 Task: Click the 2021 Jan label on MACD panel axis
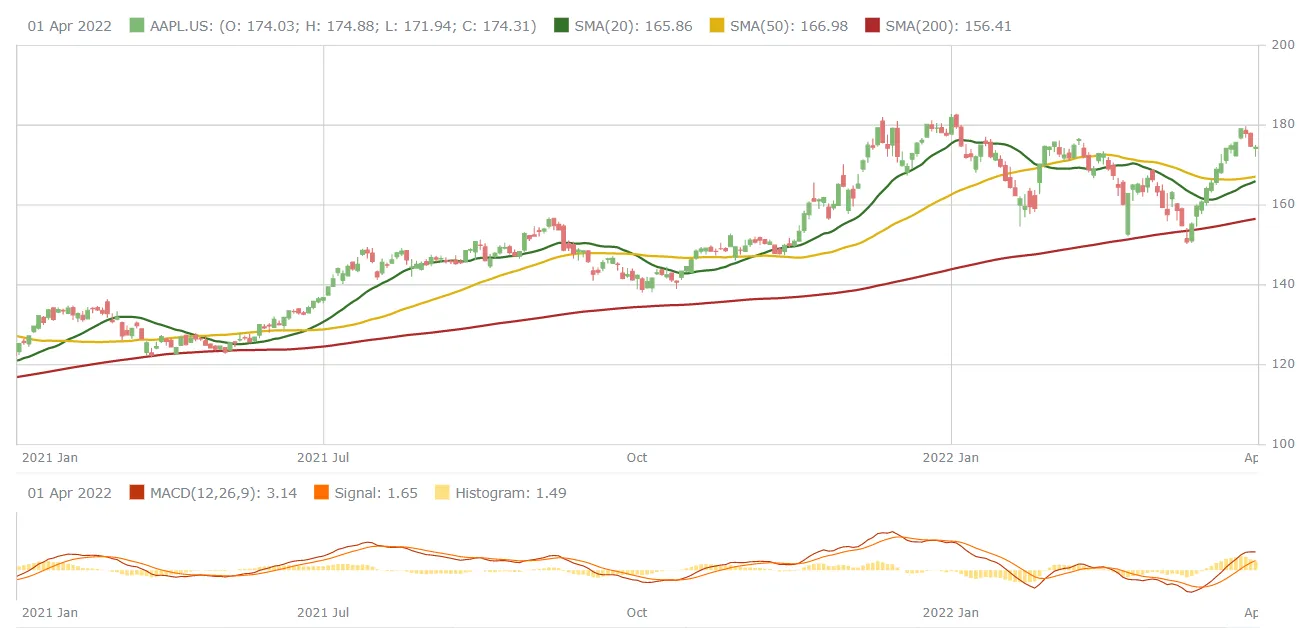click(50, 612)
